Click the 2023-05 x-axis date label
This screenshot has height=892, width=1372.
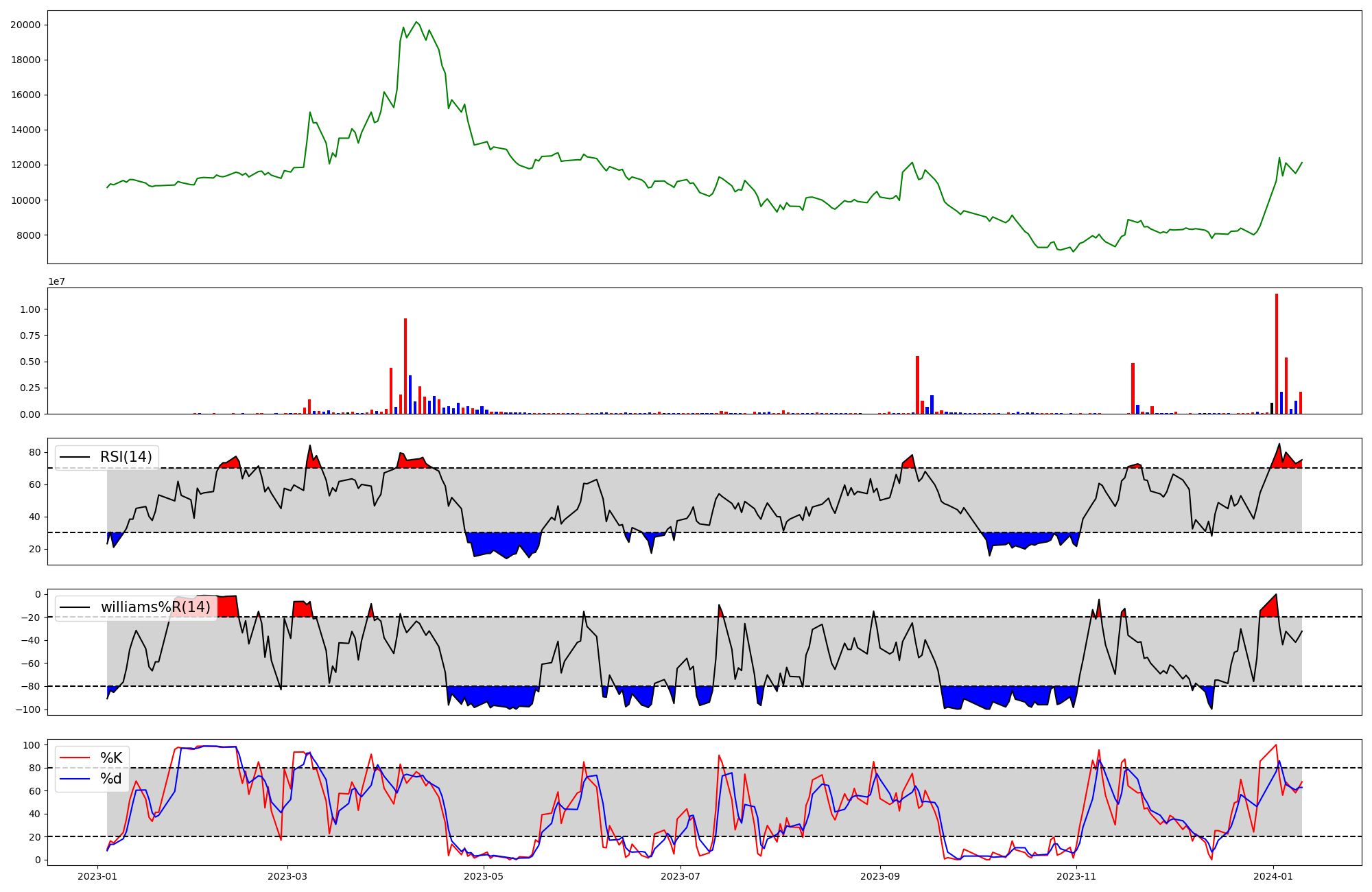[x=484, y=876]
